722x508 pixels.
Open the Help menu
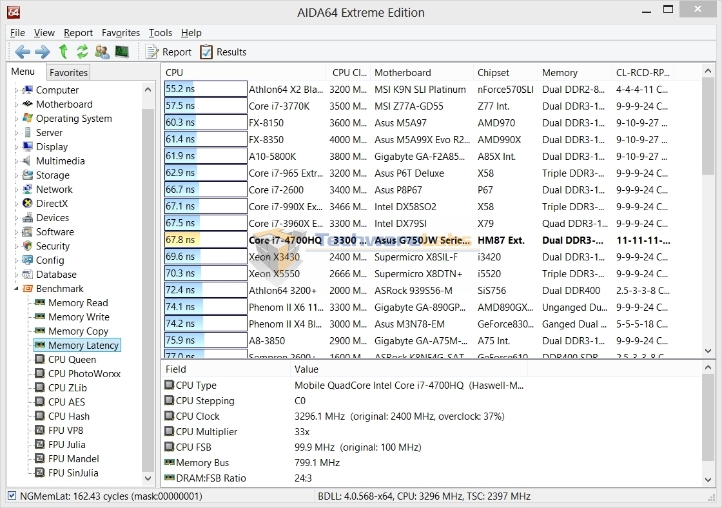[191, 33]
